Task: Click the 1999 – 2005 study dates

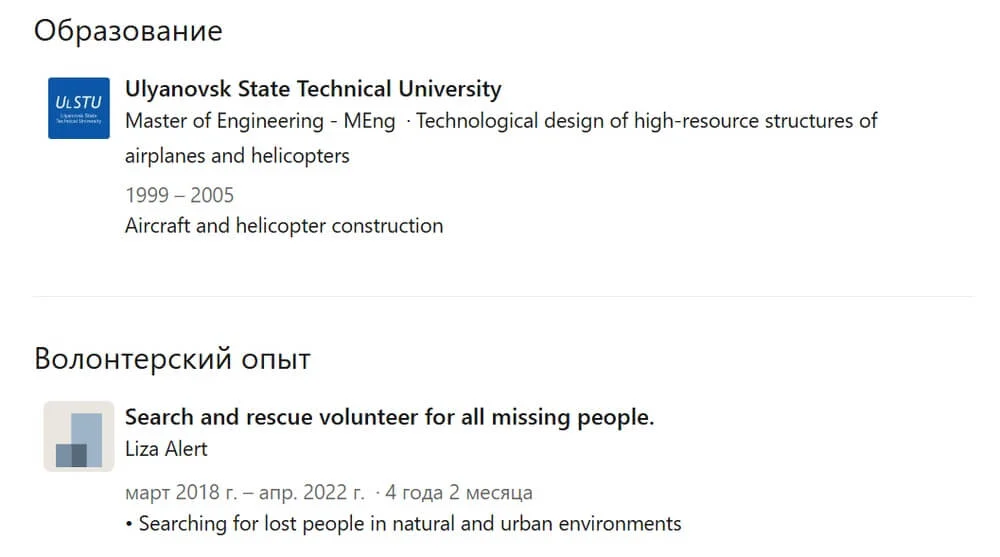Action: [x=179, y=195]
